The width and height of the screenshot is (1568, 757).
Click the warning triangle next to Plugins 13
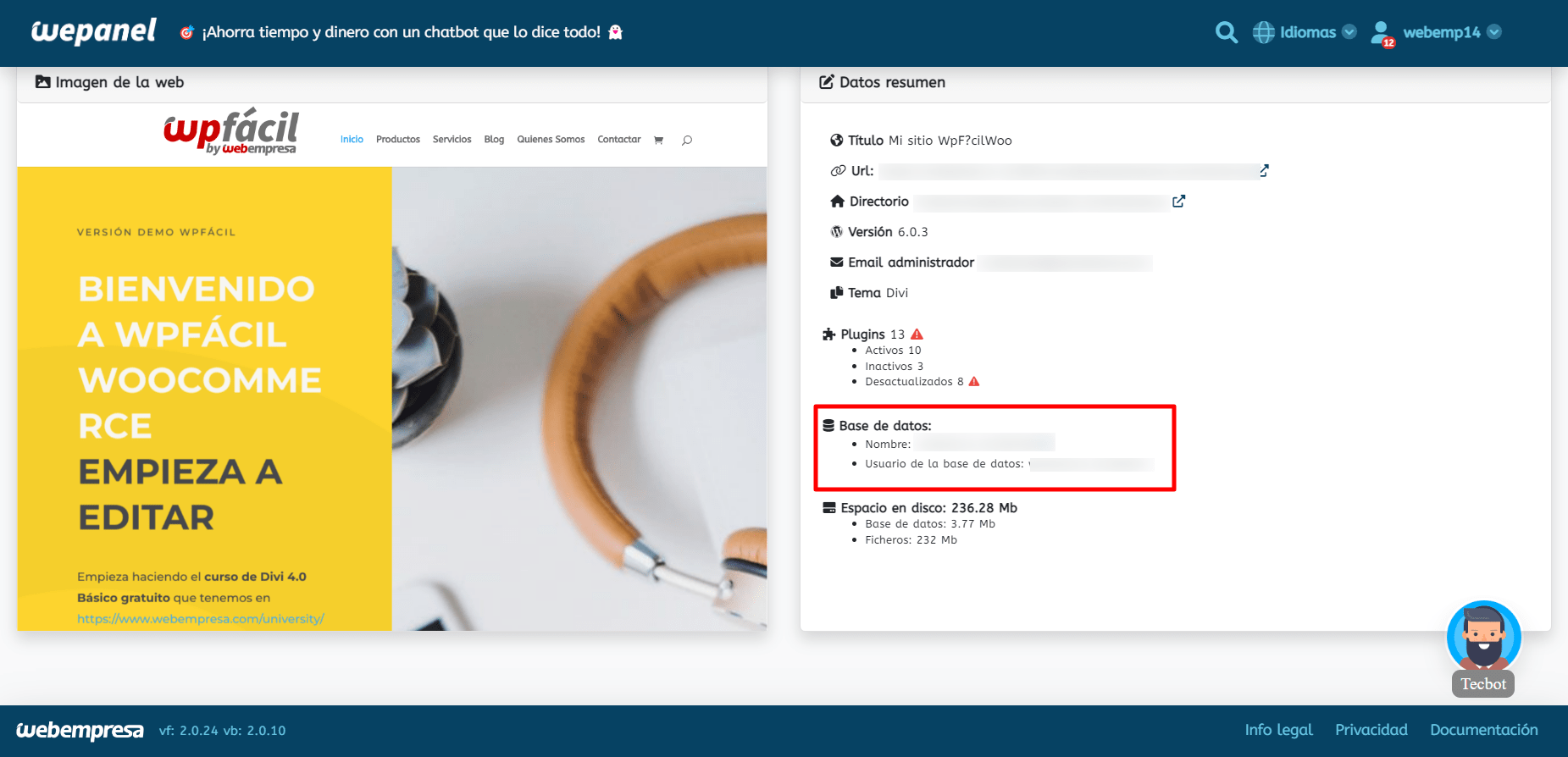[917, 334]
